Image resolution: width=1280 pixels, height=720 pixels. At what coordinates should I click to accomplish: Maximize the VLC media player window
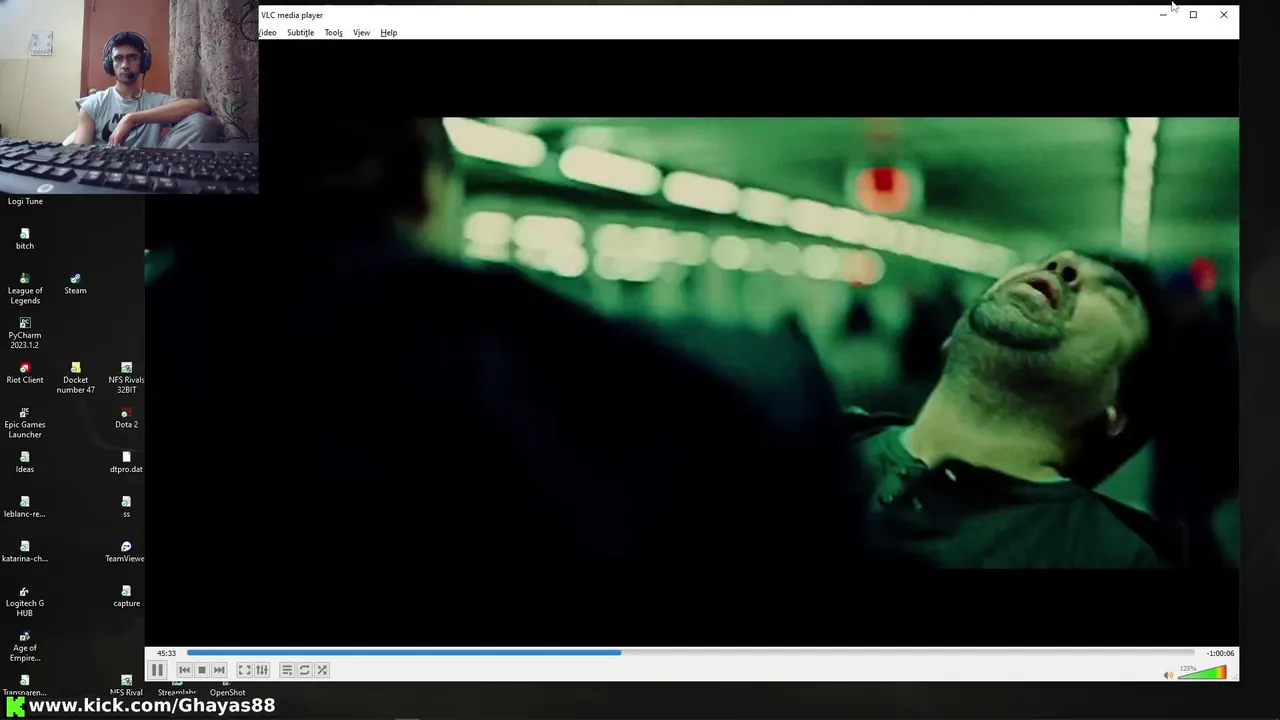coord(1193,15)
